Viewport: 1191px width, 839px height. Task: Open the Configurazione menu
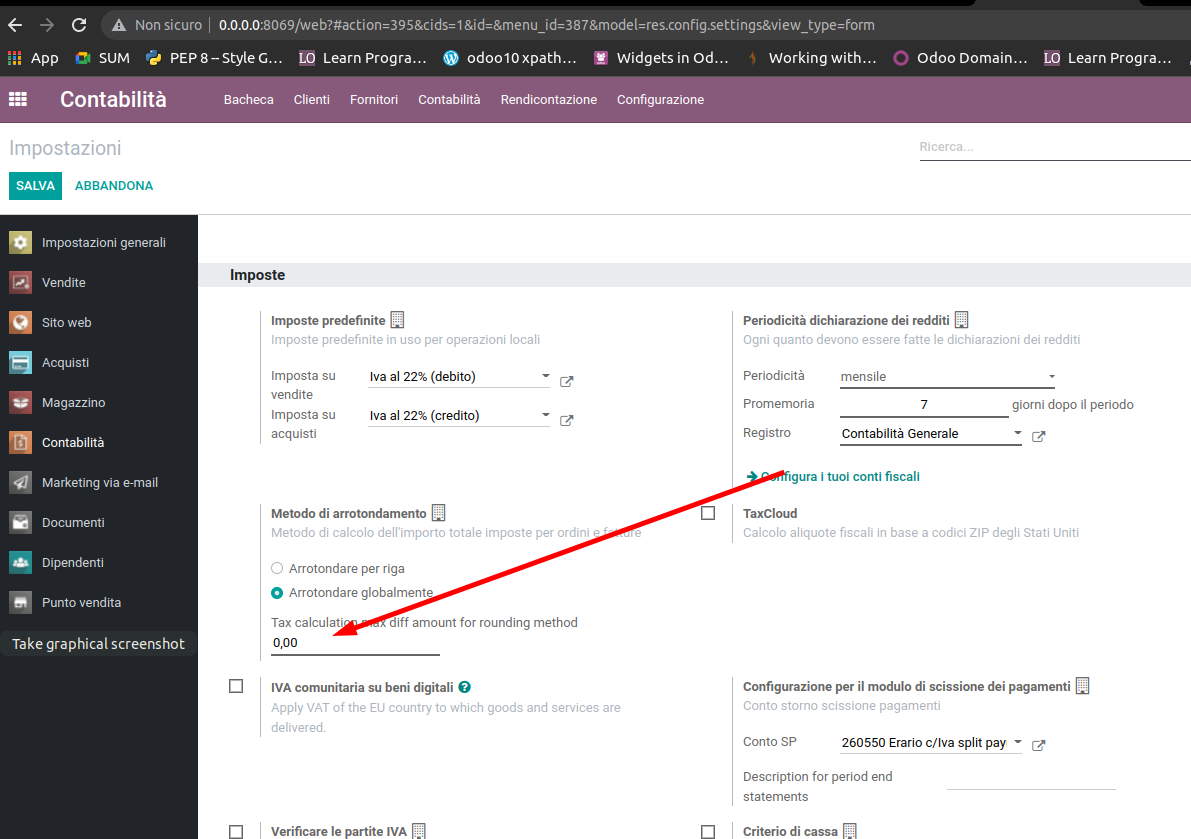click(x=660, y=99)
